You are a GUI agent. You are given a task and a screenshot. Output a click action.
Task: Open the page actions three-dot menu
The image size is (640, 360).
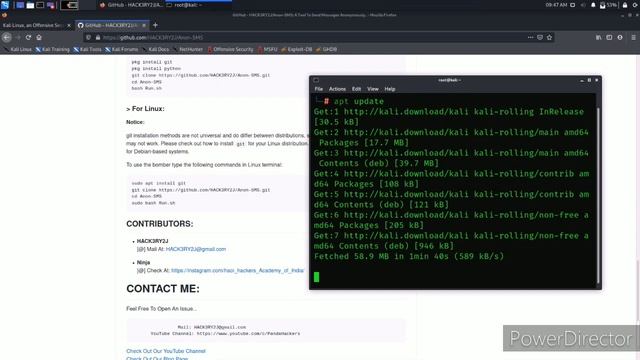[530, 37]
